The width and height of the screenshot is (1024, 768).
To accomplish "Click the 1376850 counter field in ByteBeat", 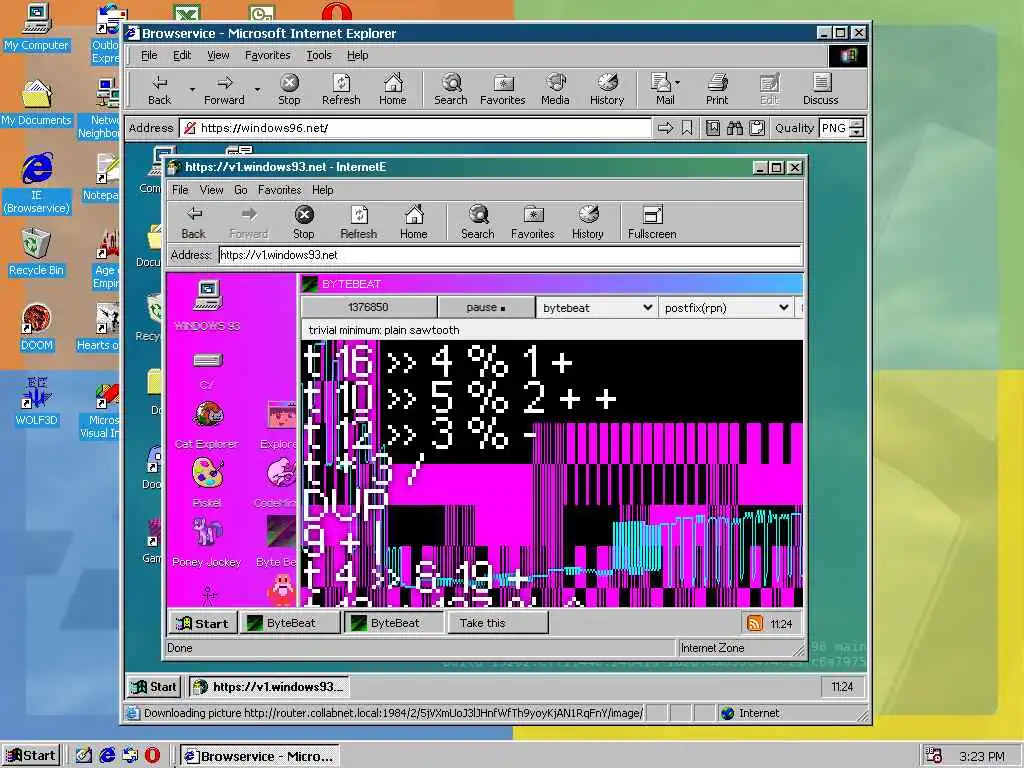I will [368, 307].
